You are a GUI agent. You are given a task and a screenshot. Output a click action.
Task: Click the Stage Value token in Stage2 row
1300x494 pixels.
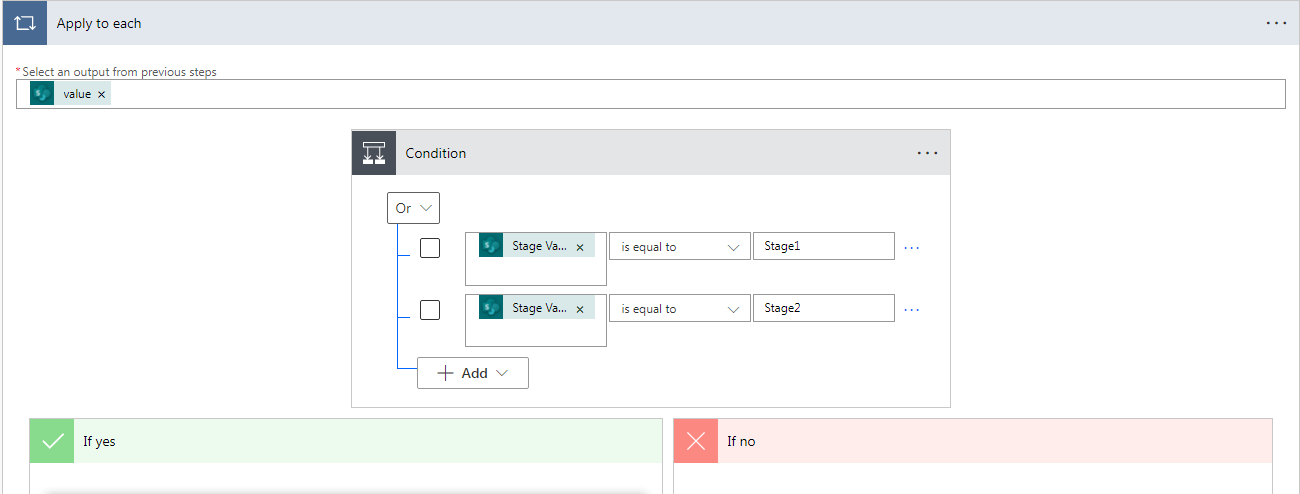point(537,308)
